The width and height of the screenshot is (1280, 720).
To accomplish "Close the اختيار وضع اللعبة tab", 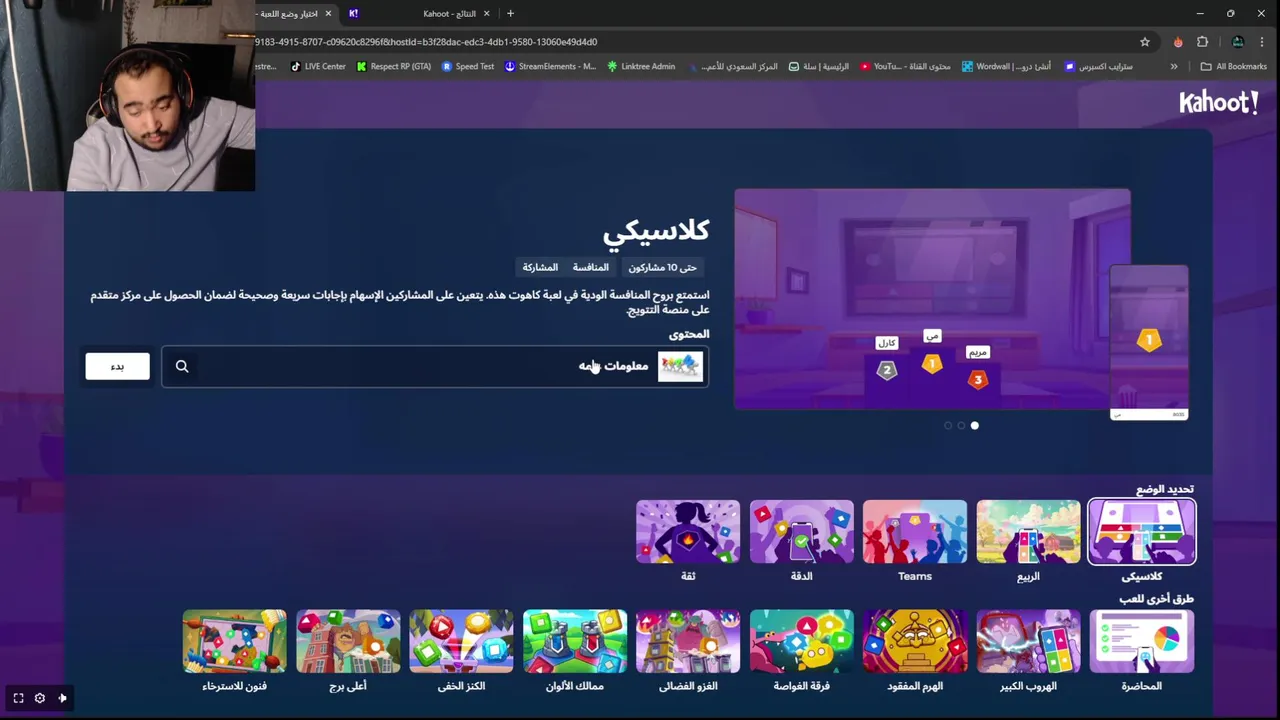I will (328, 13).
